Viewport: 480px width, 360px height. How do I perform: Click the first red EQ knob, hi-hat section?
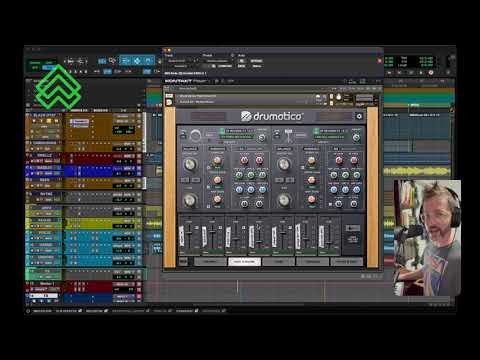(x=339, y=161)
